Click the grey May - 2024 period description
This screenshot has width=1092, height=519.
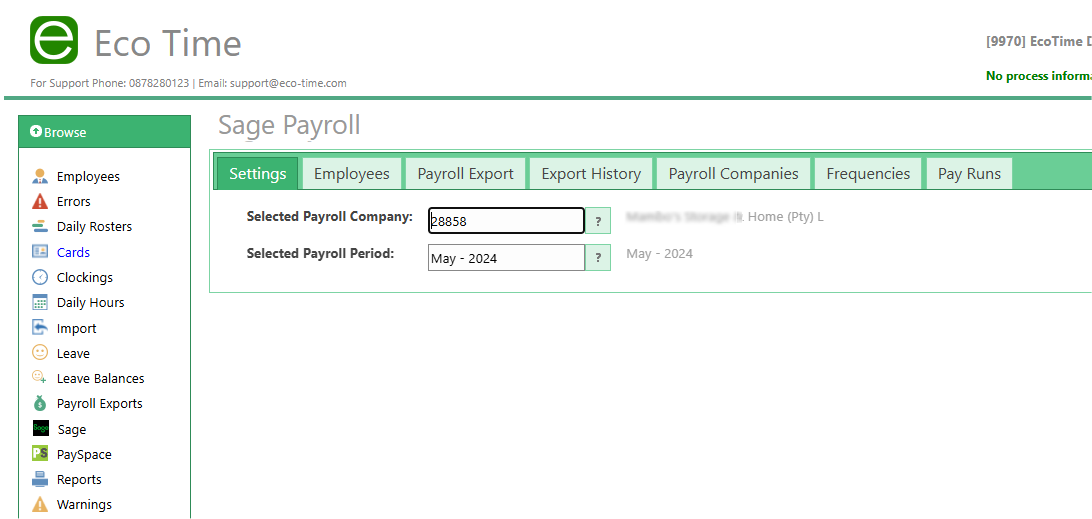(660, 254)
